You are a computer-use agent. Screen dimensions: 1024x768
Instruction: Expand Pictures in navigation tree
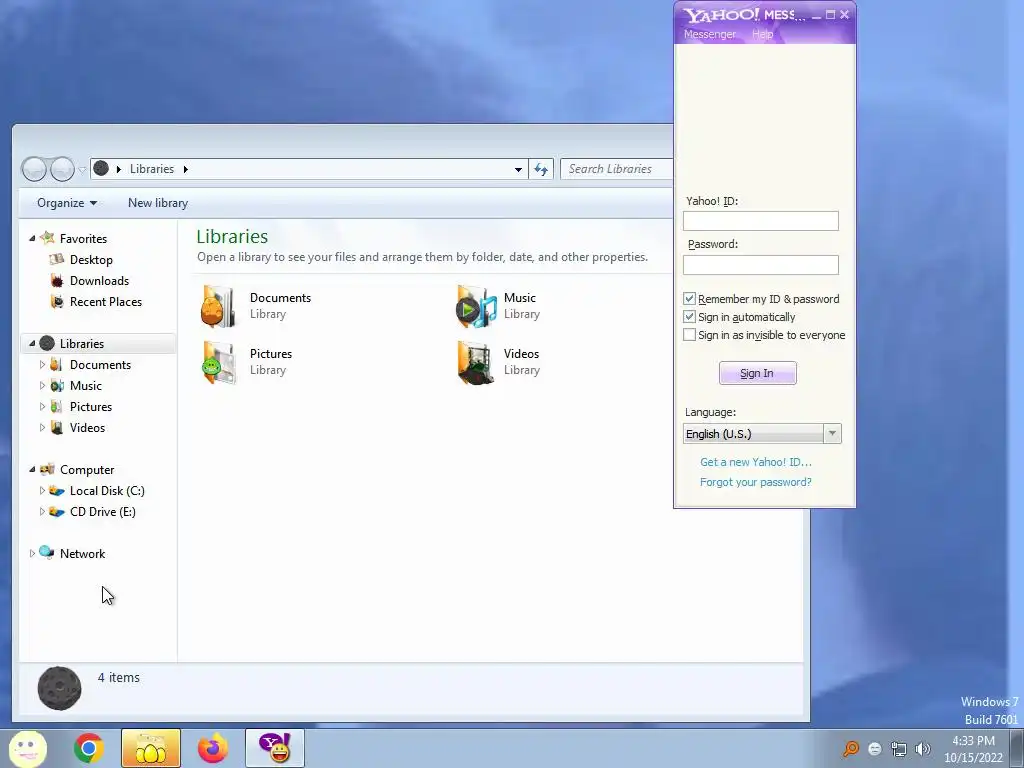tap(42, 406)
